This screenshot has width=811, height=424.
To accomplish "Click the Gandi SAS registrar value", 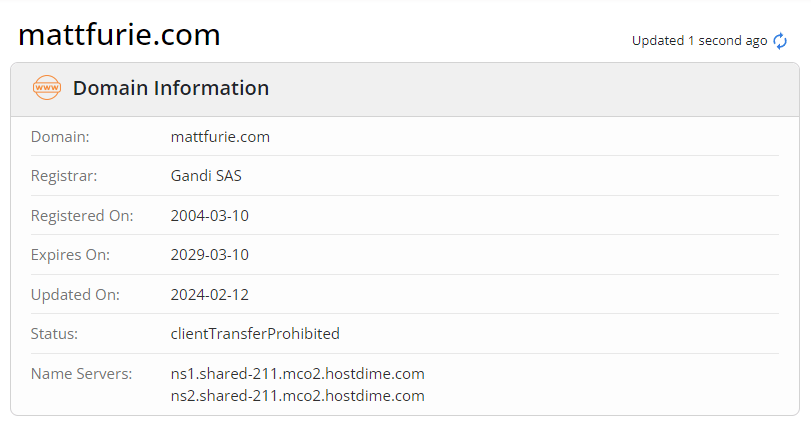I will [206, 176].
